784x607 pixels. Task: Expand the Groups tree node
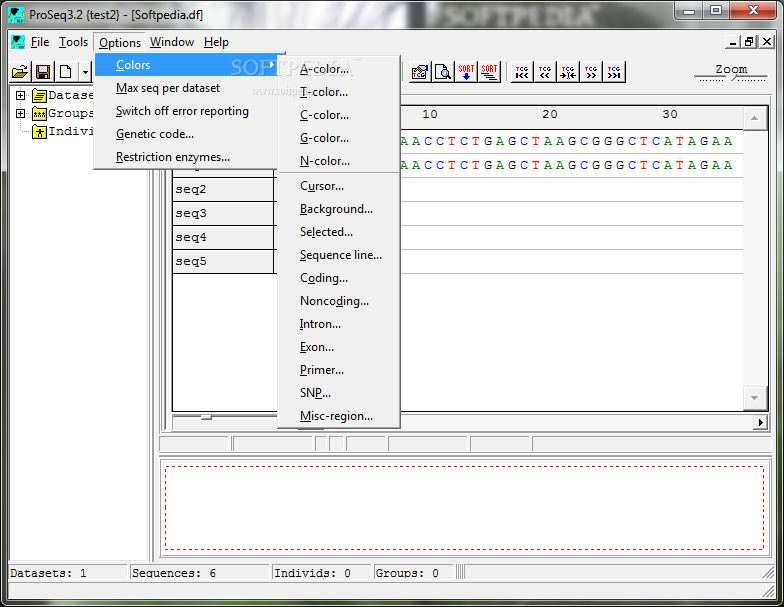pos(20,114)
